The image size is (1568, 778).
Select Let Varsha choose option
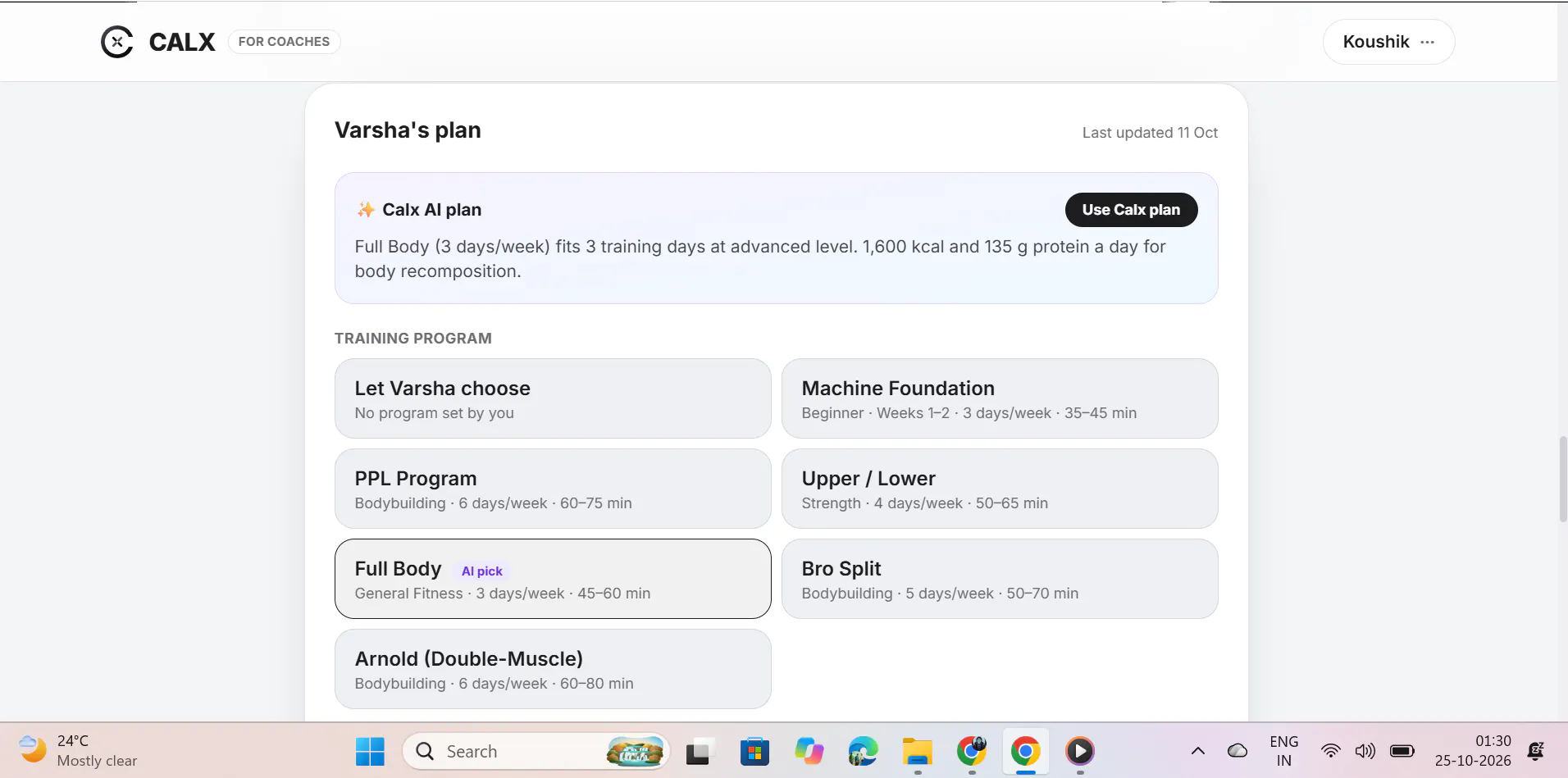(x=553, y=398)
